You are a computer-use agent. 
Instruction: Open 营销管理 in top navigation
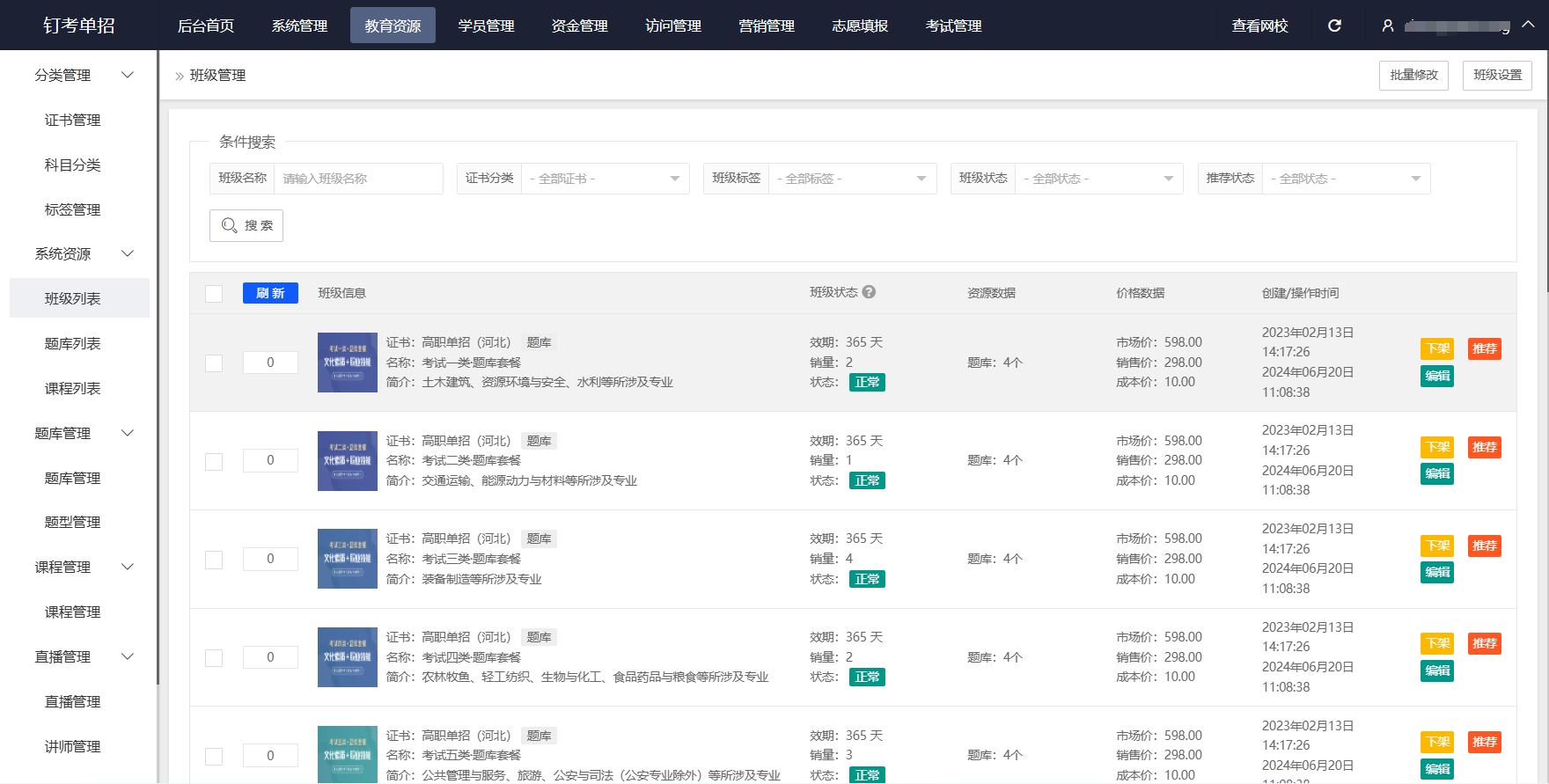pos(767,26)
